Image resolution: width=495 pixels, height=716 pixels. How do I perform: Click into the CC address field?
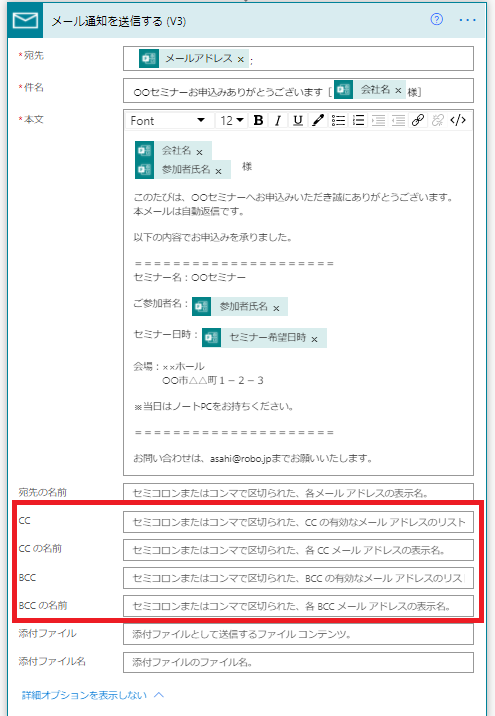point(298,522)
